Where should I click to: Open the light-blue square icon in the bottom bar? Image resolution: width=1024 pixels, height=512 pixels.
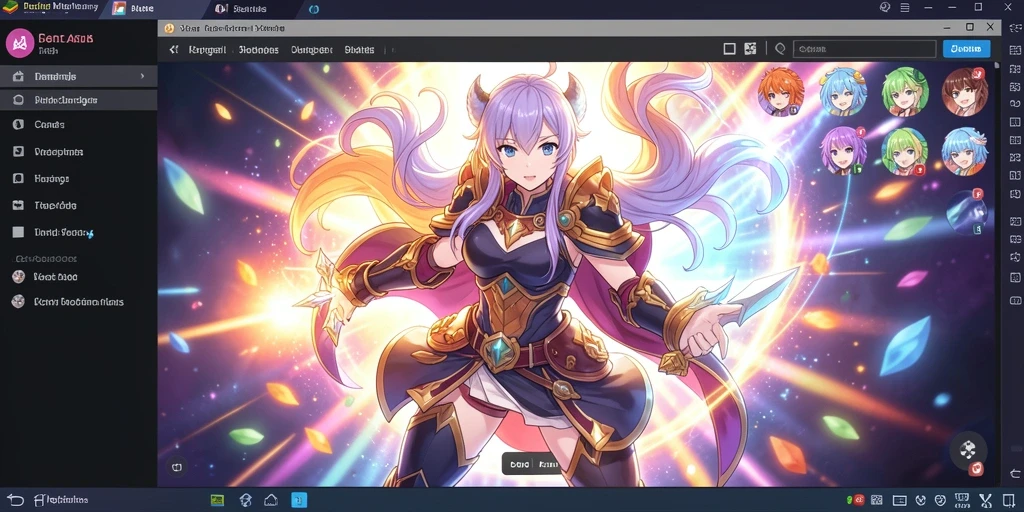[x=299, y=500]
